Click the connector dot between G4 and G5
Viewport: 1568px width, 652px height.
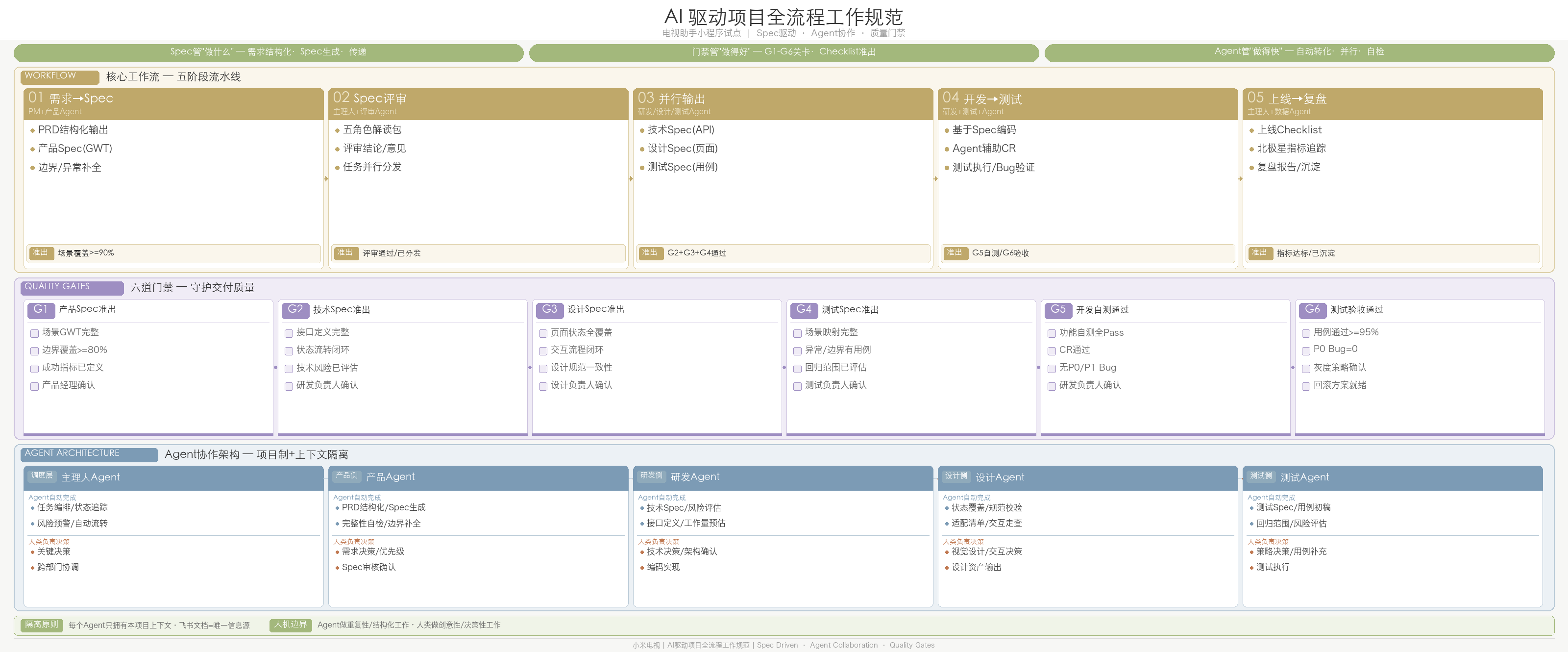[1038, 368]
